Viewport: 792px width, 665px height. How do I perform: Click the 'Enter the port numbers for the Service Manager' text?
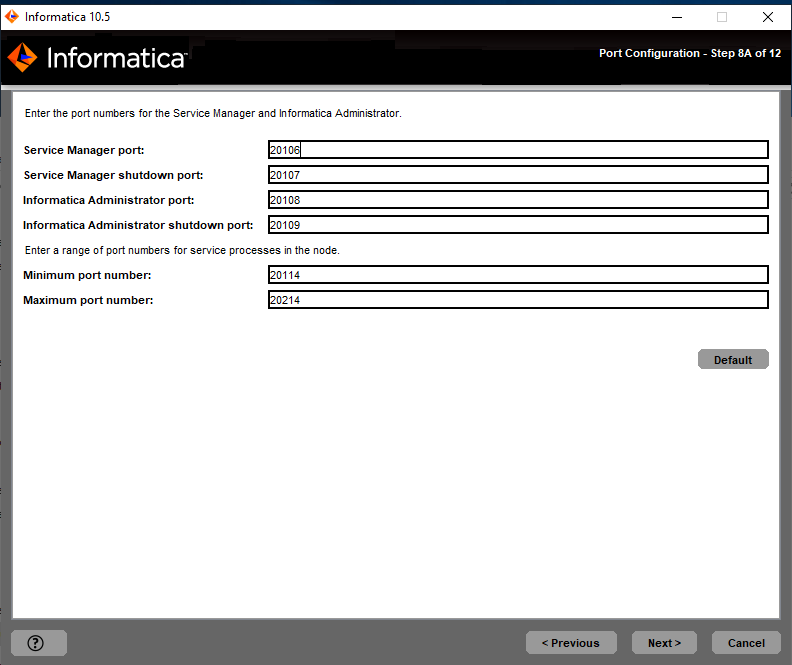point(213,113)
